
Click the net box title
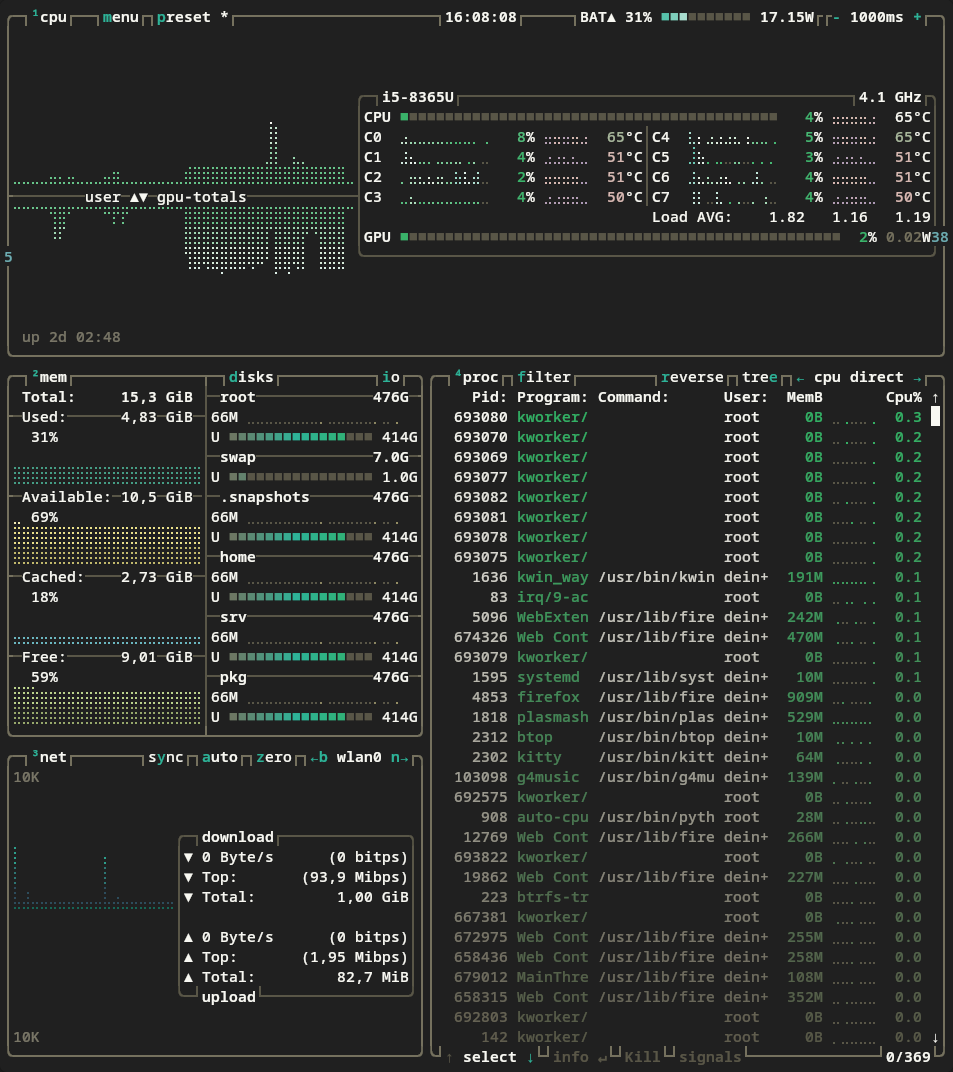tap(49, 757)
